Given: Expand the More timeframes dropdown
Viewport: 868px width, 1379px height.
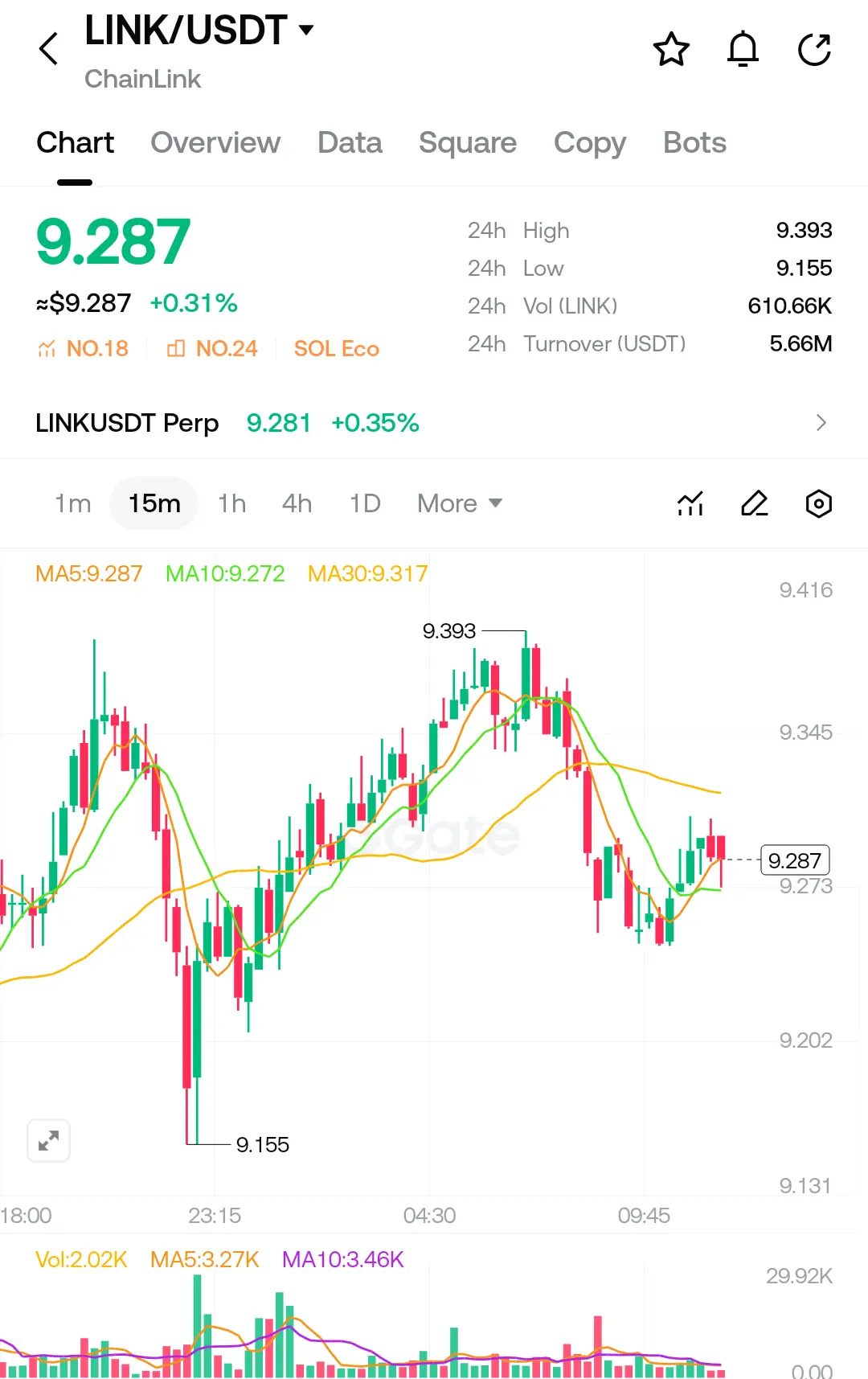Looking at the screenshot, I should (460, 503).
